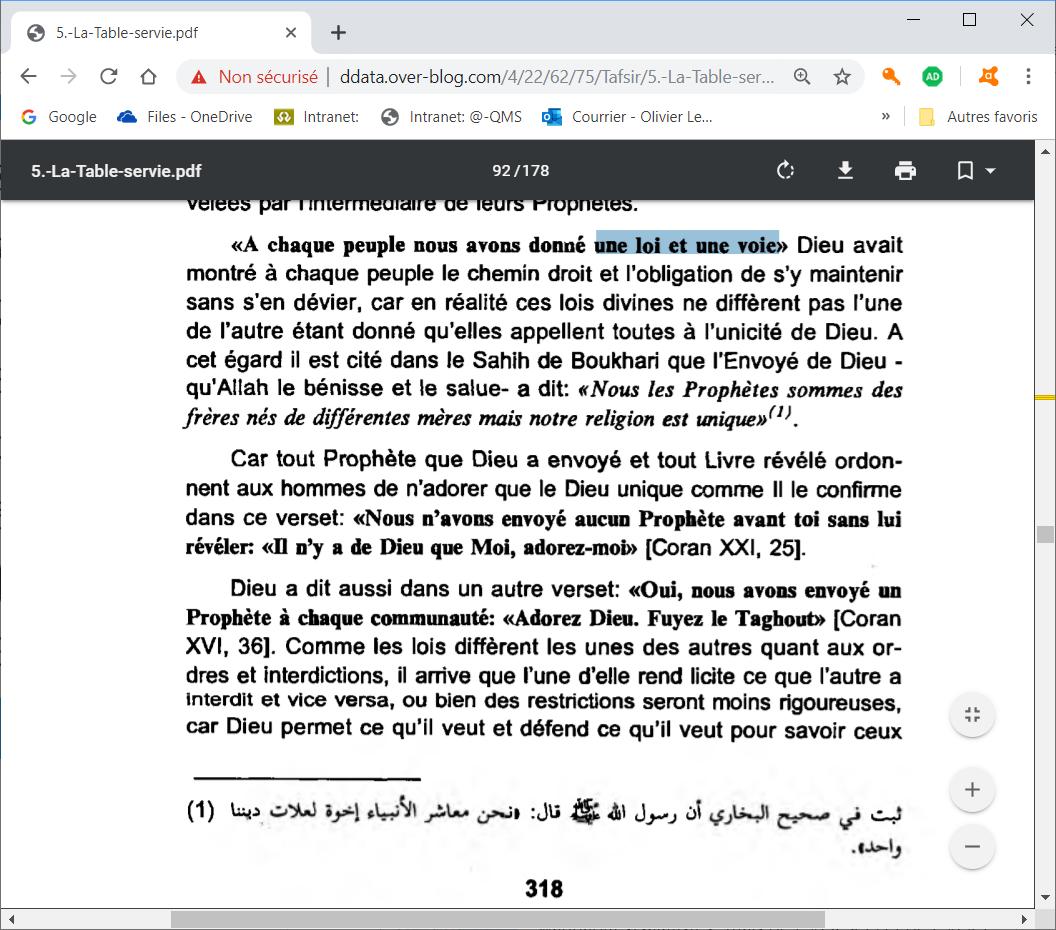
Task: Click footnote marker (1) before Arabic text
Action: click(200, 810)
